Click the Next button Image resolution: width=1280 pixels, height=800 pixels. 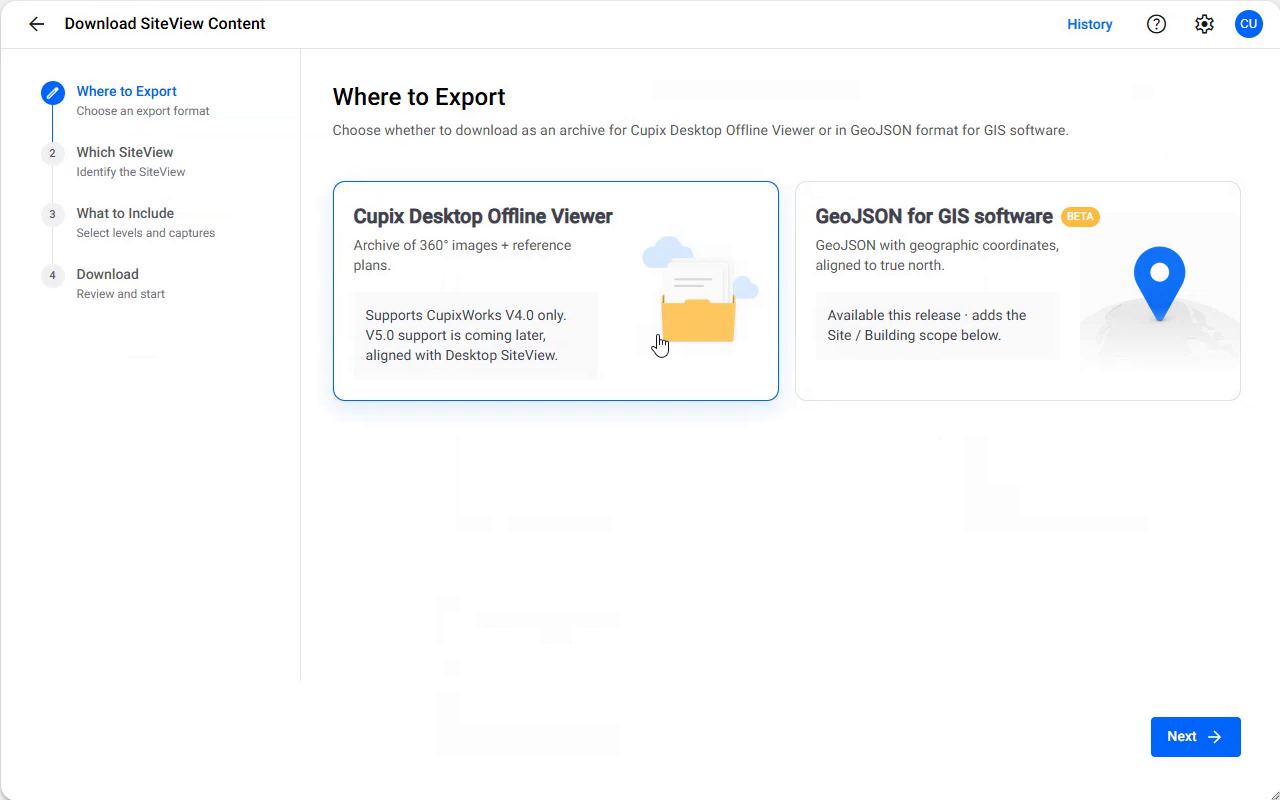(1195, 737)
